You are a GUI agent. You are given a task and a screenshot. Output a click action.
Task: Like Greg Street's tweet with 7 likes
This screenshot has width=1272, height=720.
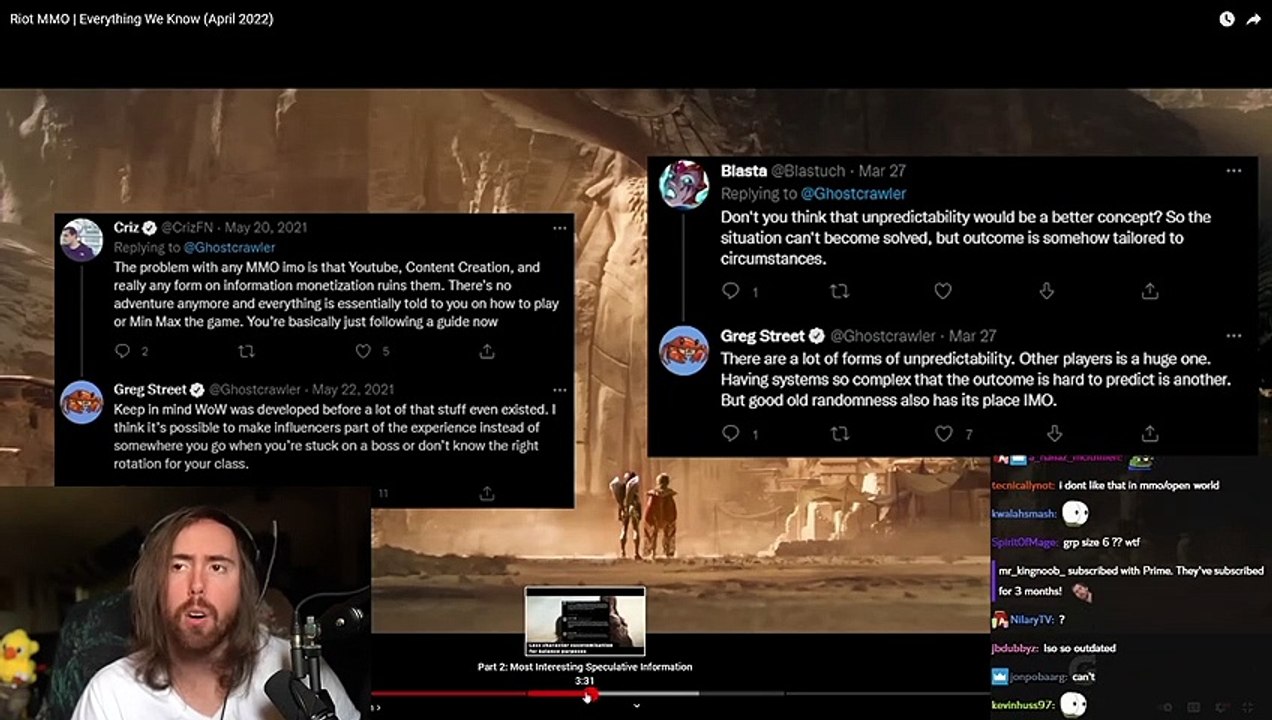click(x=943, y=433)
